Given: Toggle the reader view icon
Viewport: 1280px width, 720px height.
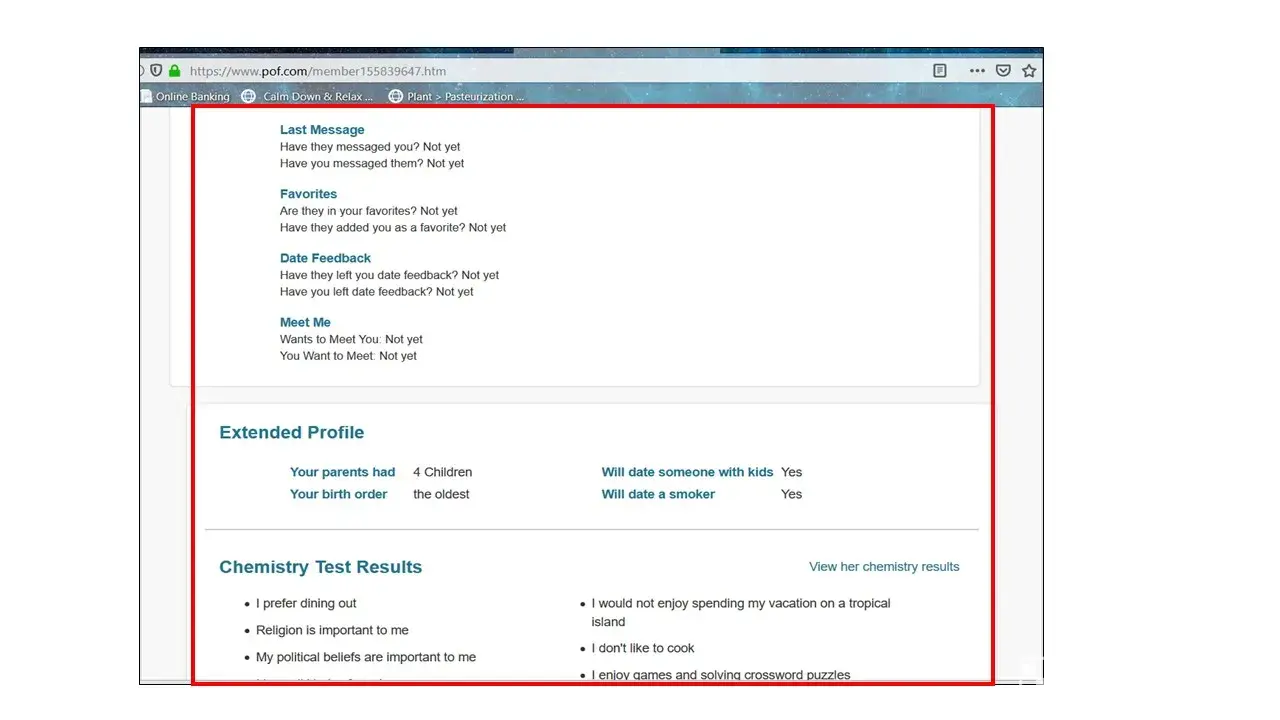Looking at the screenshot, I should 940,71.
